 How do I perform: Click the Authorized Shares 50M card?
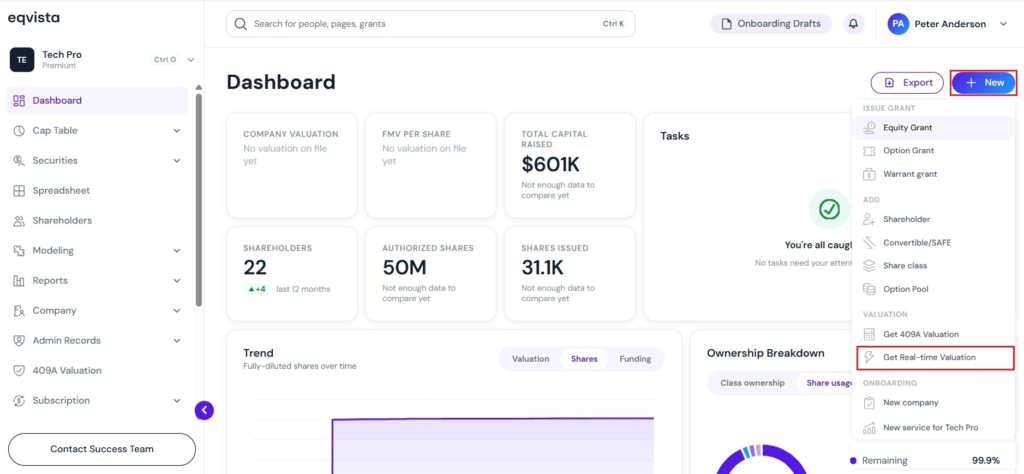pyautogui.click(x=430, y=274)
